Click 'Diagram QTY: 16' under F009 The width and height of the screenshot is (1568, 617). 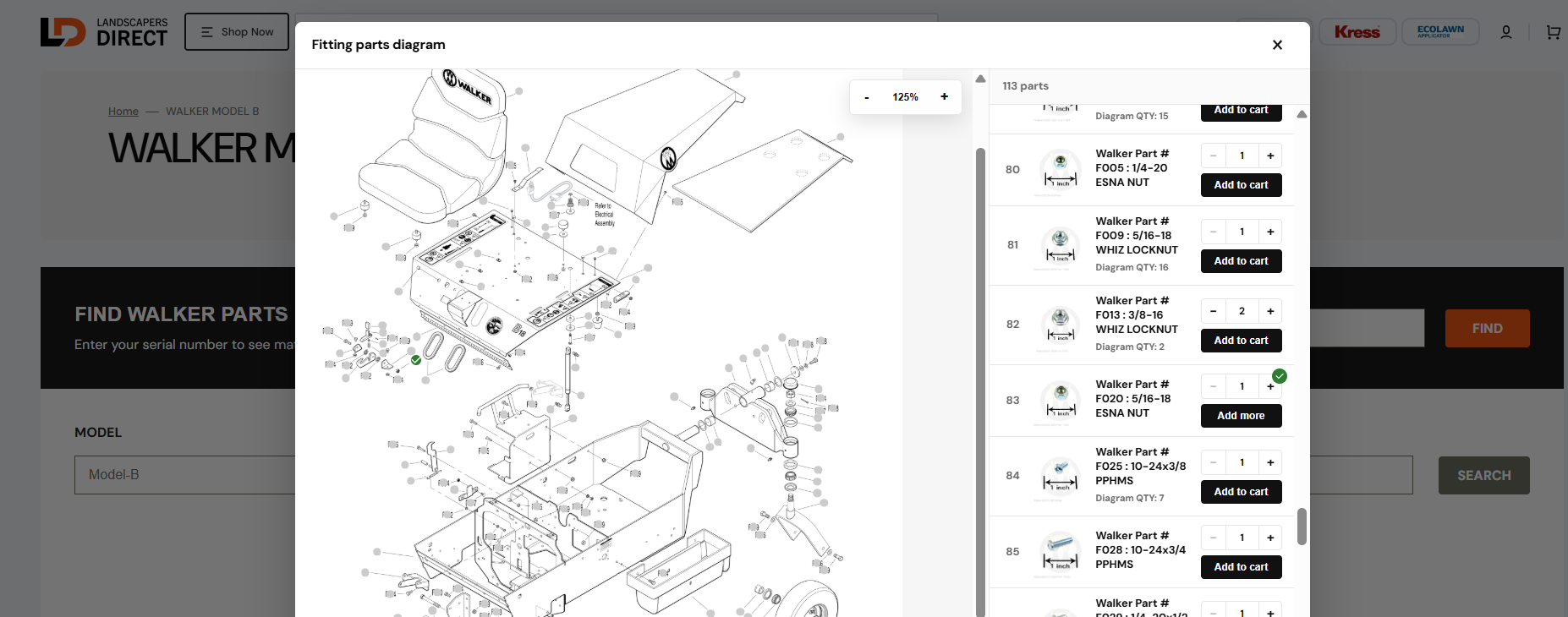(x=1132, y=267)
